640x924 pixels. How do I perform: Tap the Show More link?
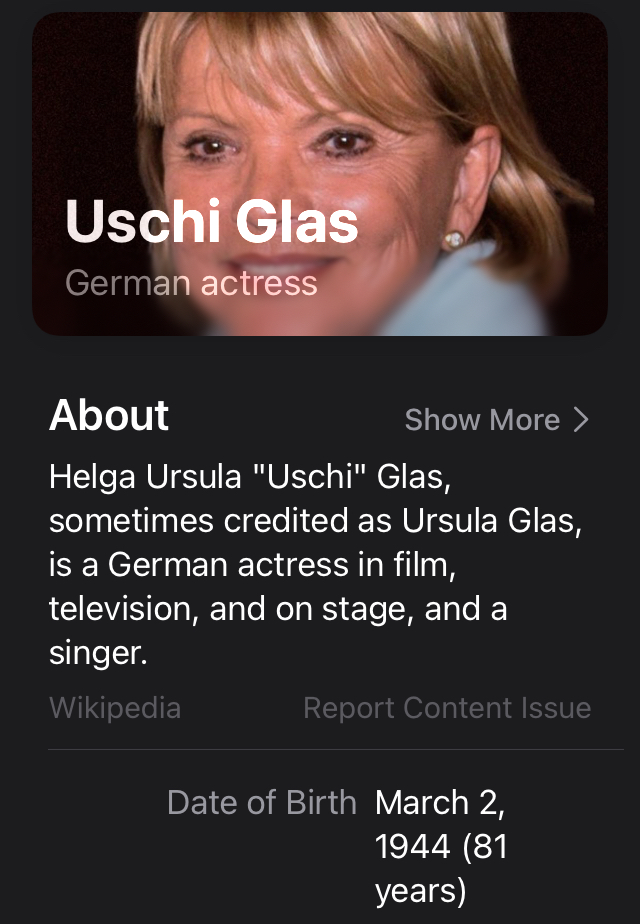(482, 420)
